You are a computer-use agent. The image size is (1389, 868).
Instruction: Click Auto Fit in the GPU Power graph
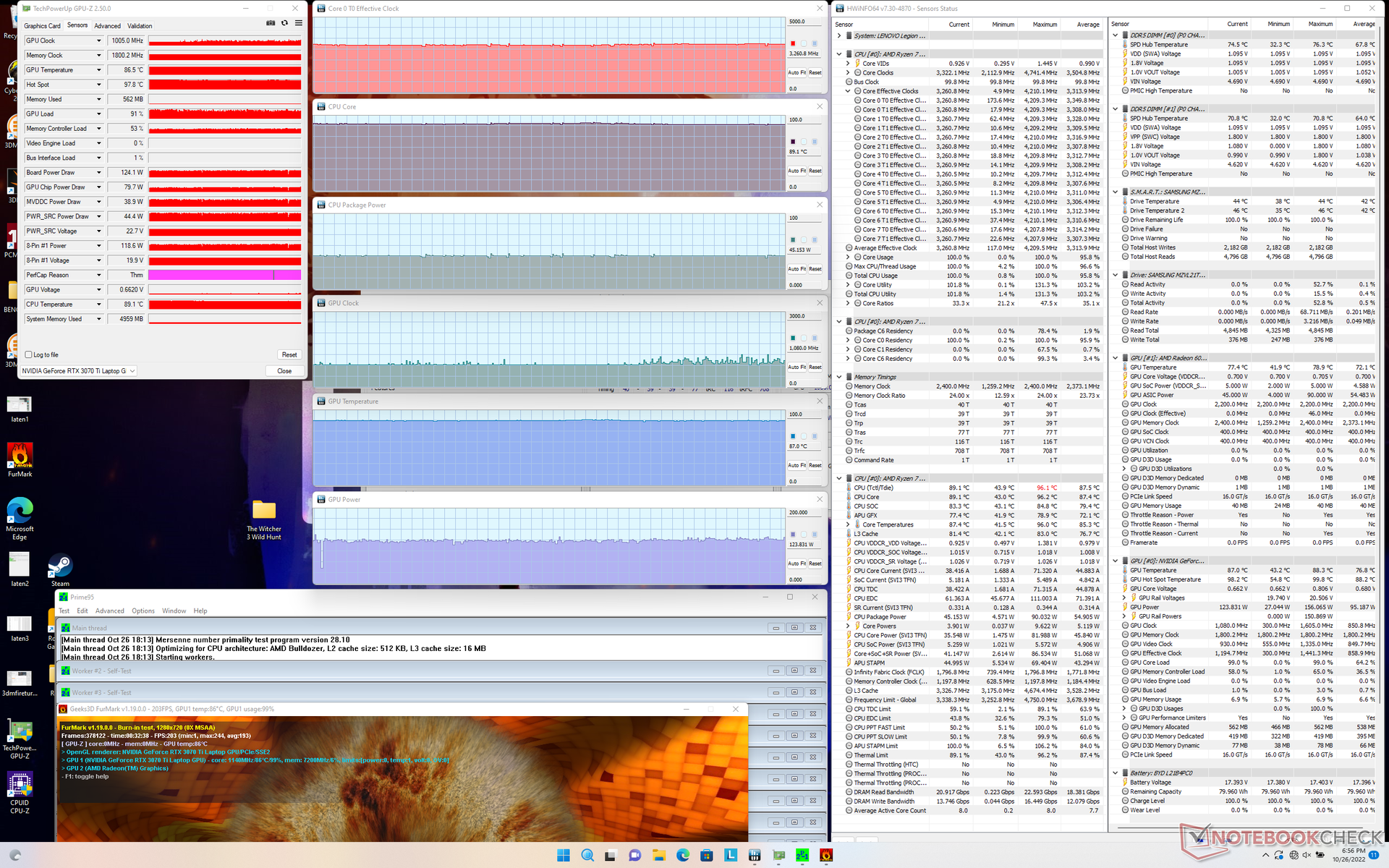tap(797, 563)
